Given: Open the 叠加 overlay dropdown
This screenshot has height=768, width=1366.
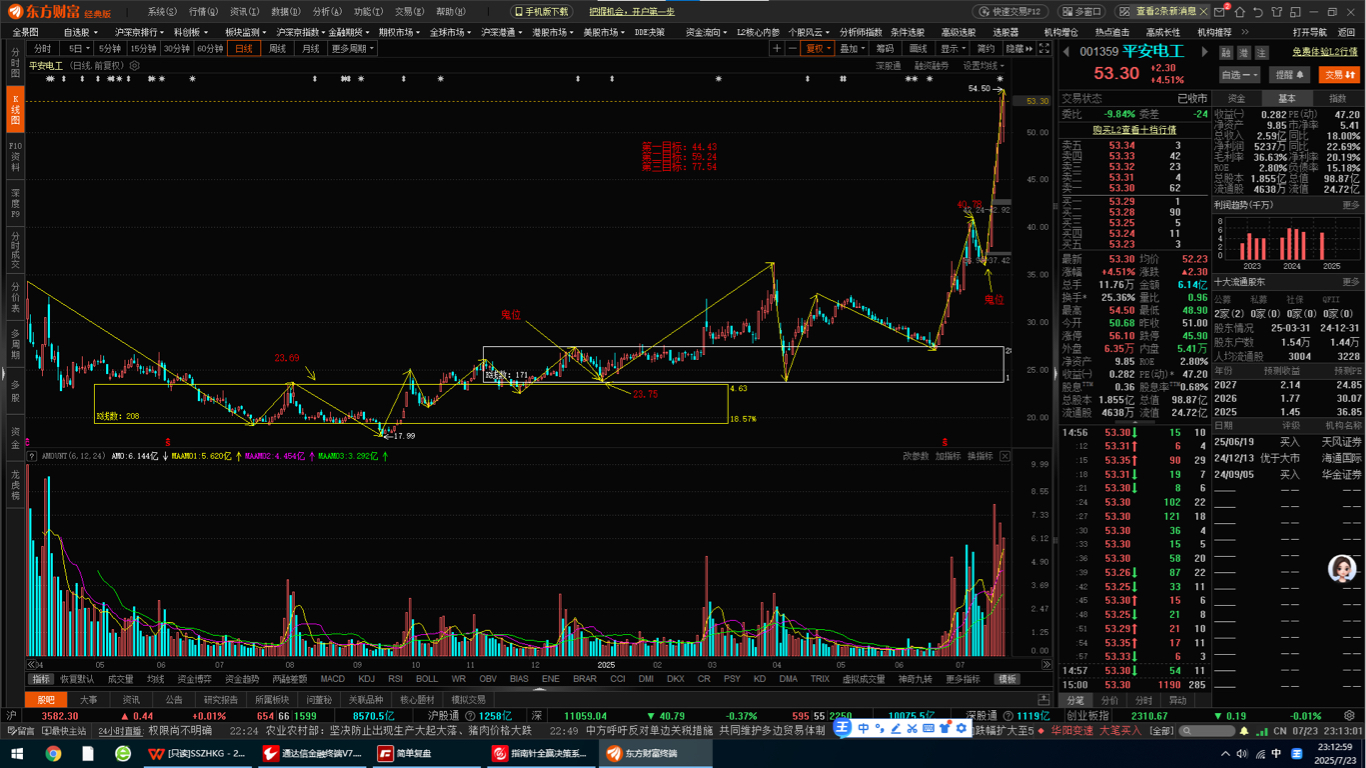Looking at the screenshot, I should click(852, 48).
